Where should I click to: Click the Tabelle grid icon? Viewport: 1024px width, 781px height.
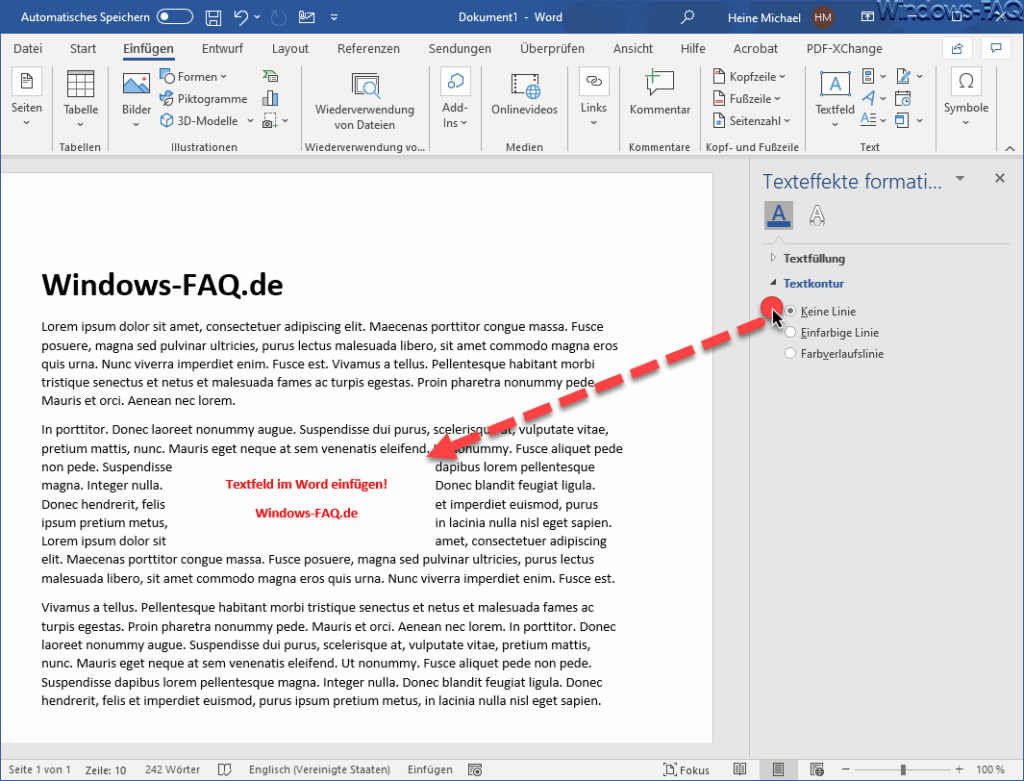point(80,84)
